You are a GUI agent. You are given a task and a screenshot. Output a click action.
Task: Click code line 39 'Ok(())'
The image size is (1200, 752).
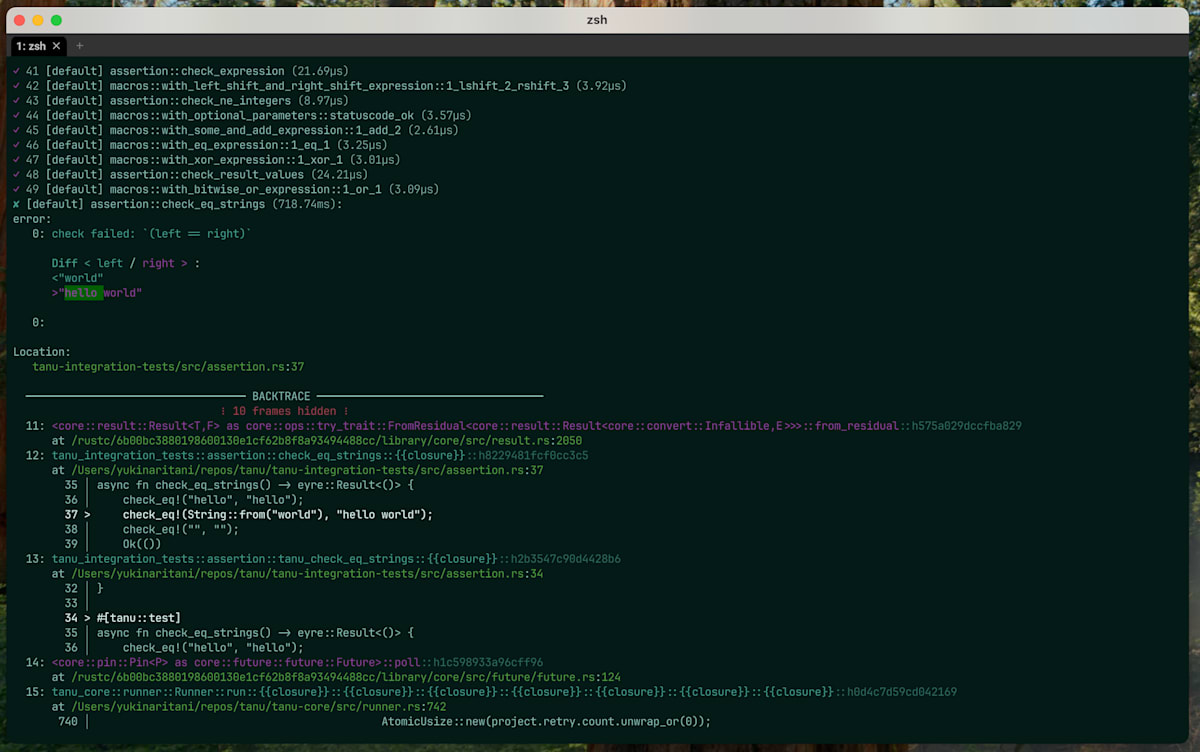(142, 544)
